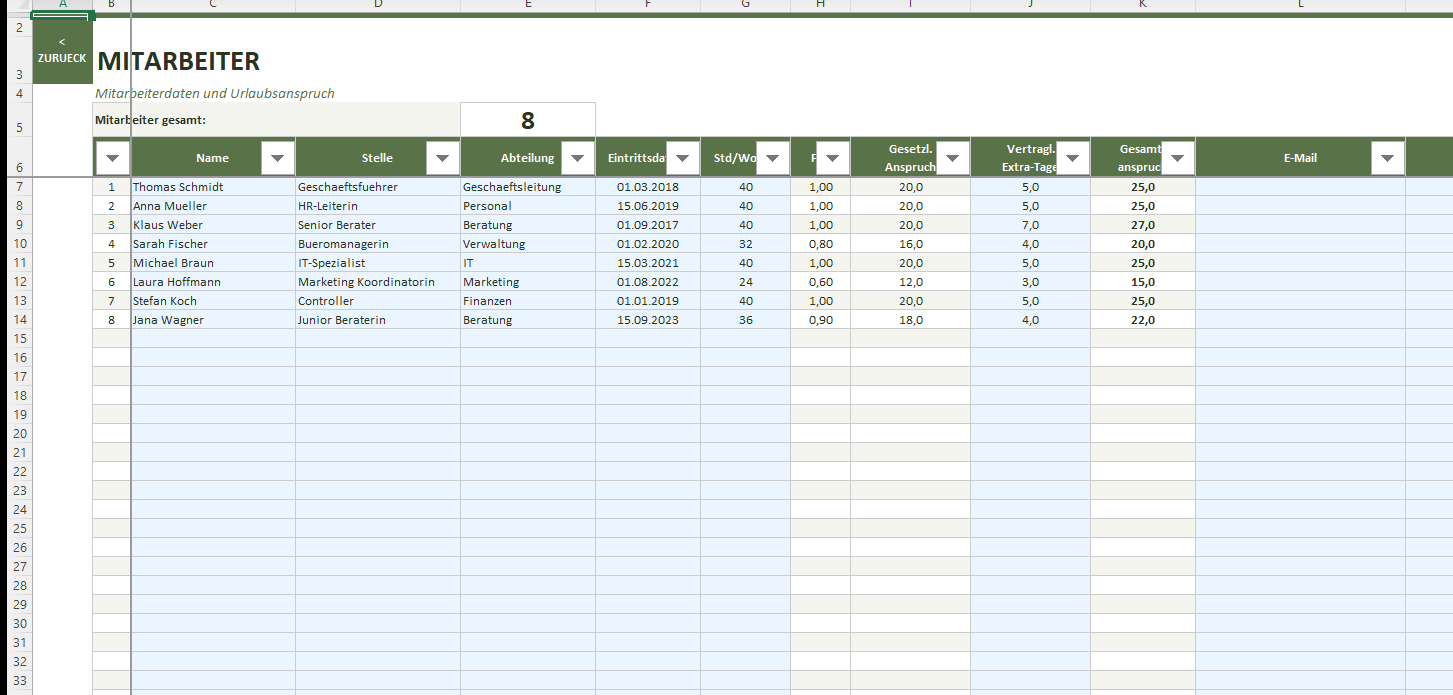Screen dimensions: 1453x695
Task: Open the E-Mail column filter dropdown
Action: (1387, 158)
